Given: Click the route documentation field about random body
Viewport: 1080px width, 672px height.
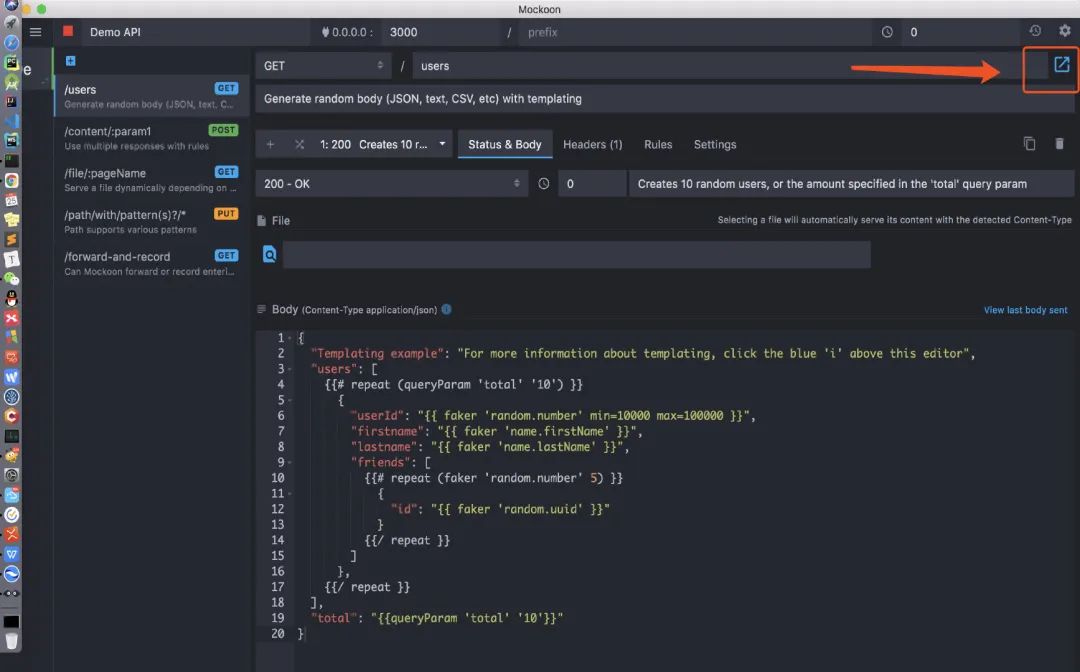Looking at the screenshot, I should click(665, 99).
